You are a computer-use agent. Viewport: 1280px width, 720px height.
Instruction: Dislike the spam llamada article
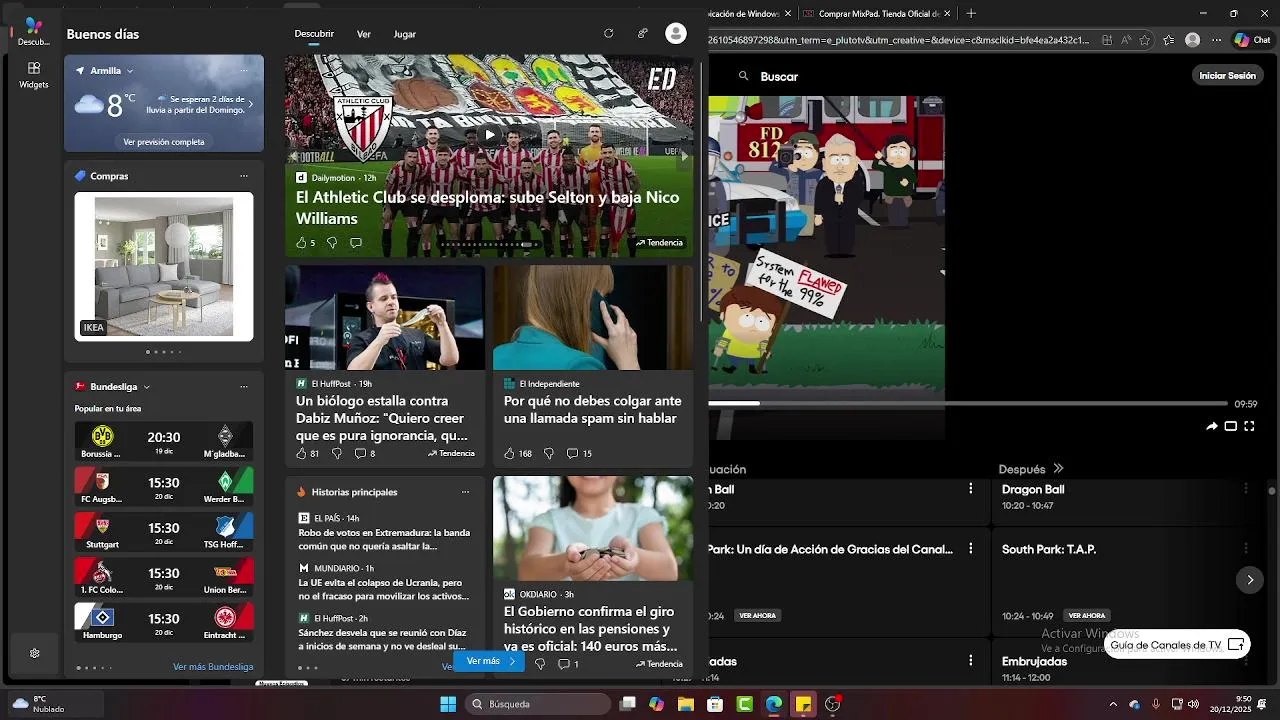pos(548,453)
